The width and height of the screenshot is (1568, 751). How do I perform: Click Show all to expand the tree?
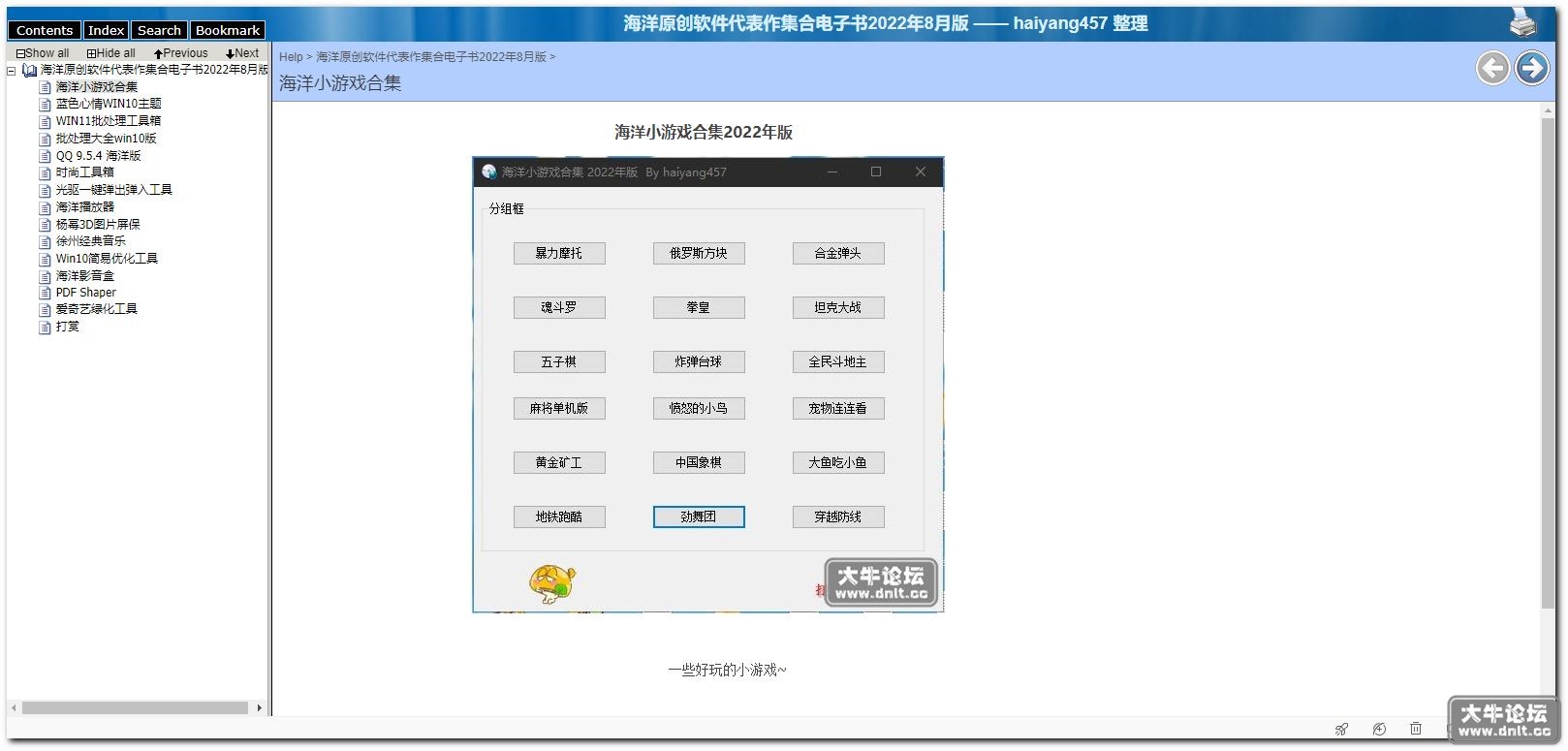(43, 53)
